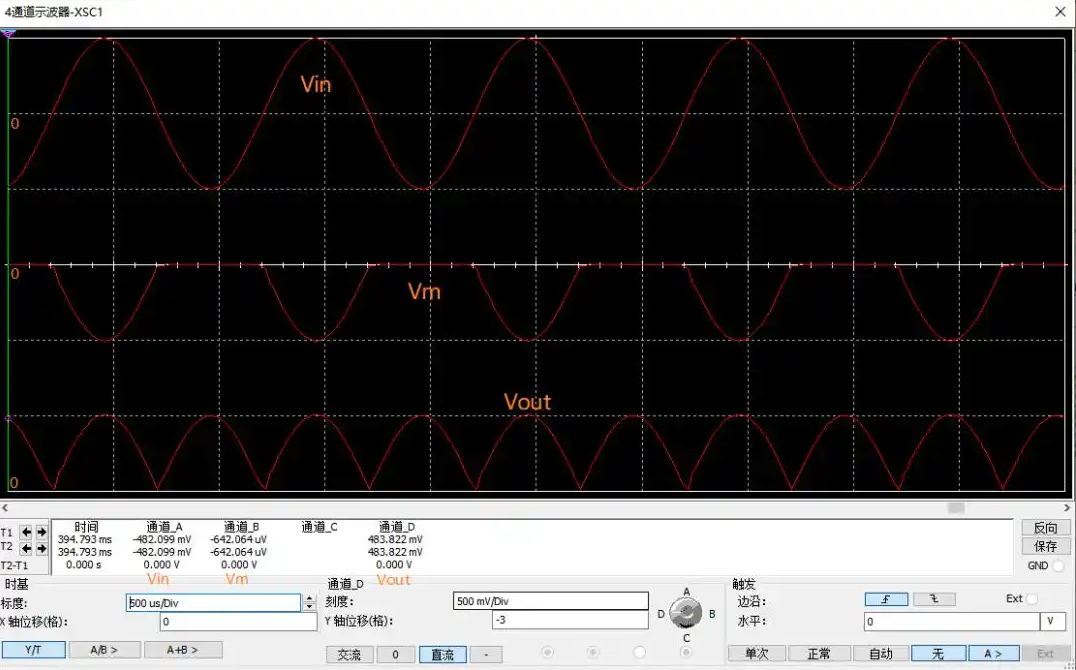Move cursor T1 left with its arrow
The width and height of the screenshot is (1076, 670).
[26, 532]
